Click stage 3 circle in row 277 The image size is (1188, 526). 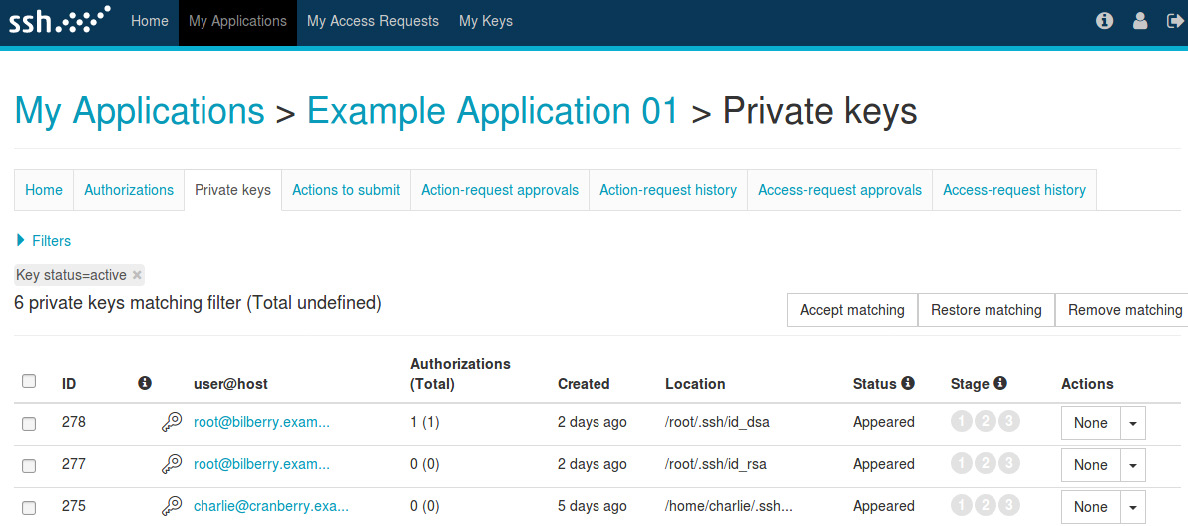[1008, 463]
